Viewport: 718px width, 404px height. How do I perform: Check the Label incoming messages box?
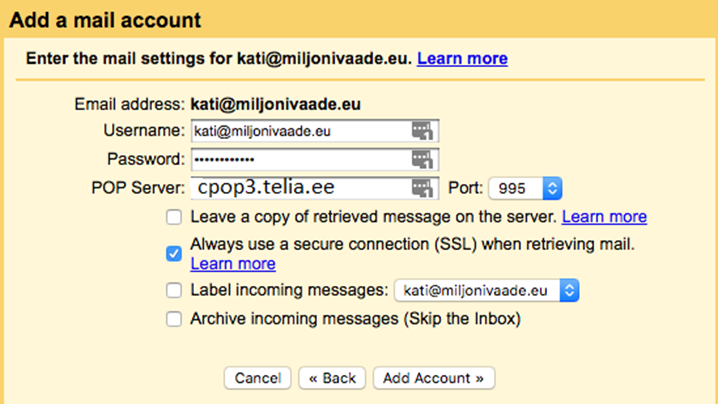click(x=174, y=290)
